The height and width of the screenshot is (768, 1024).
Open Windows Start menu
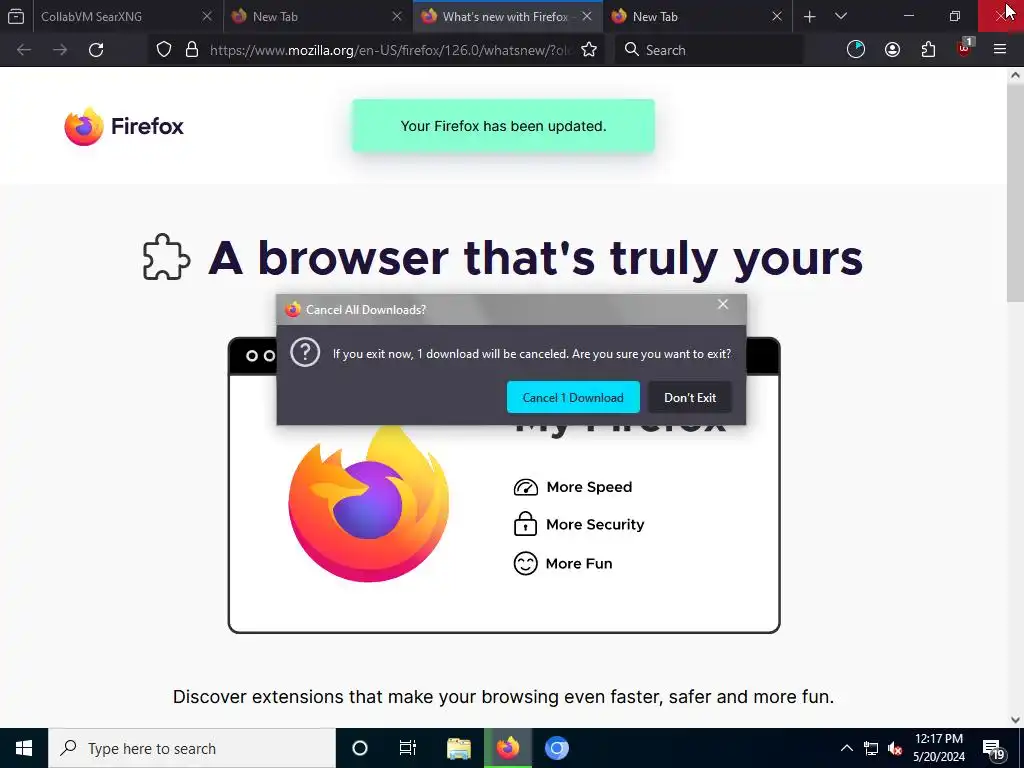pyautogui.click(x=24, y=748)
